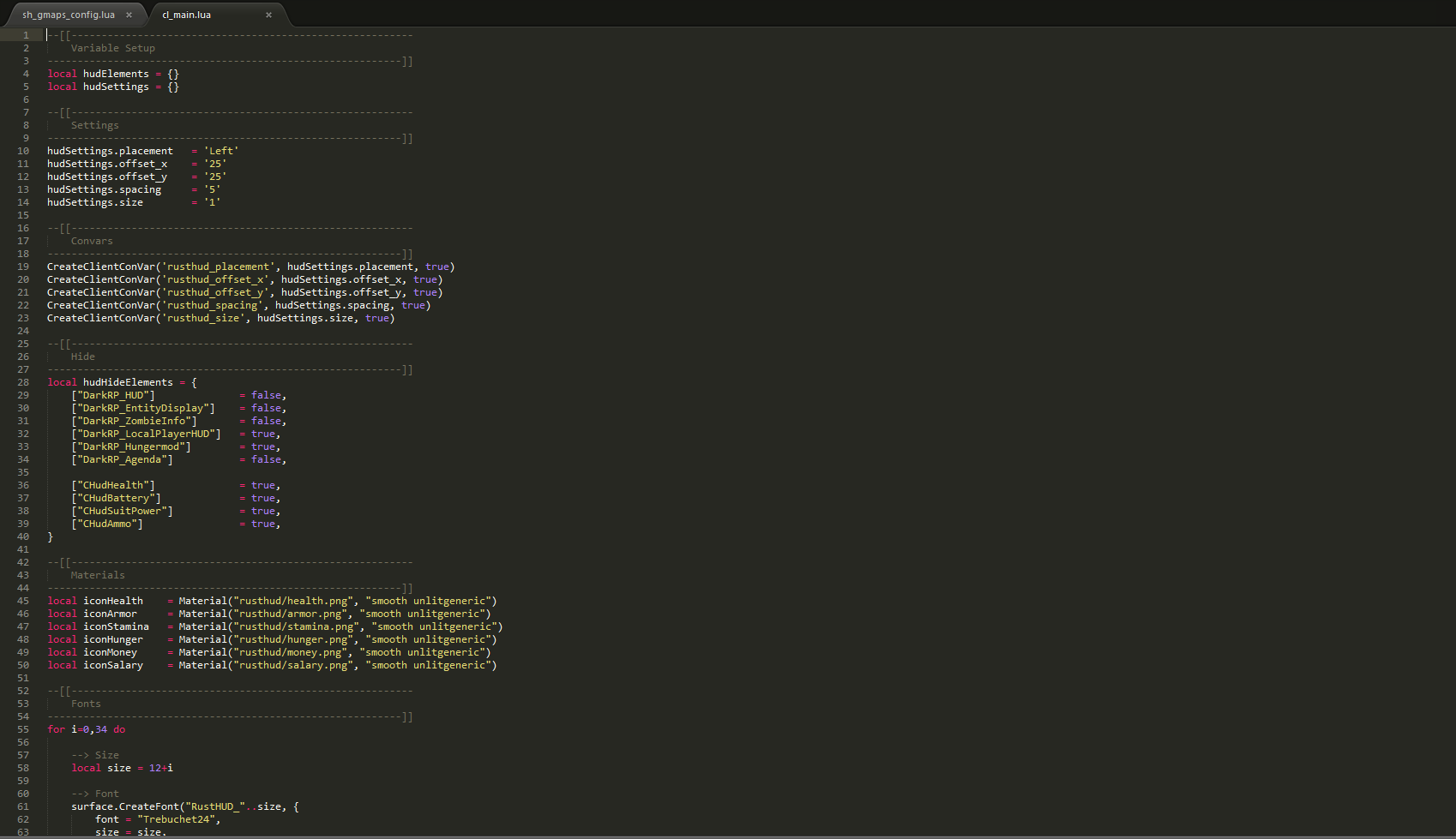Image resolution: width=1456 pixels, height=839 pixels.
Task: Close the sh_gmaps_config.lua tab
Action: (129, 15)
